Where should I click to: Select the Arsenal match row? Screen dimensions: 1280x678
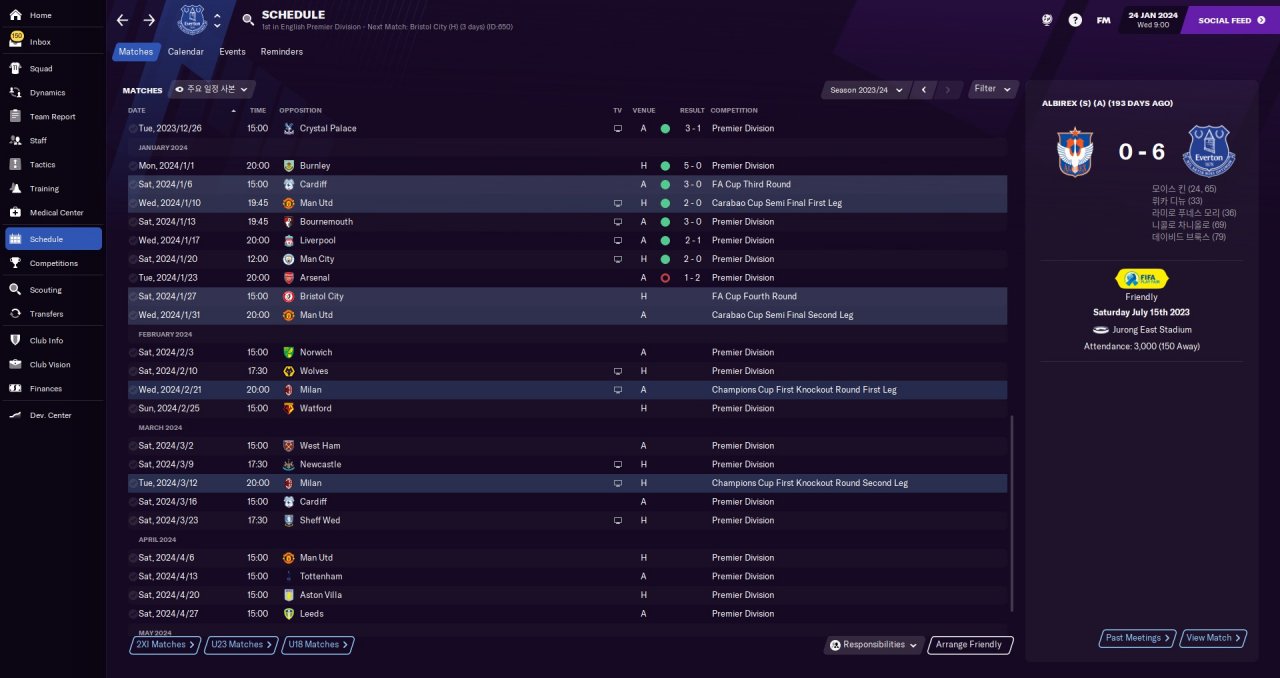[x=567, y=278]
